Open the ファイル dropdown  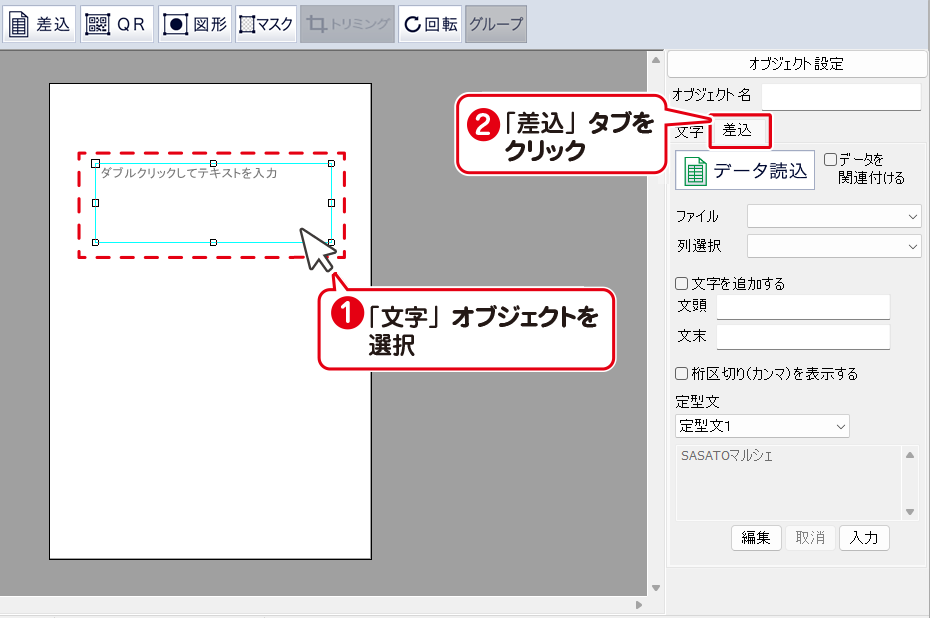click(x=834, y=216)
